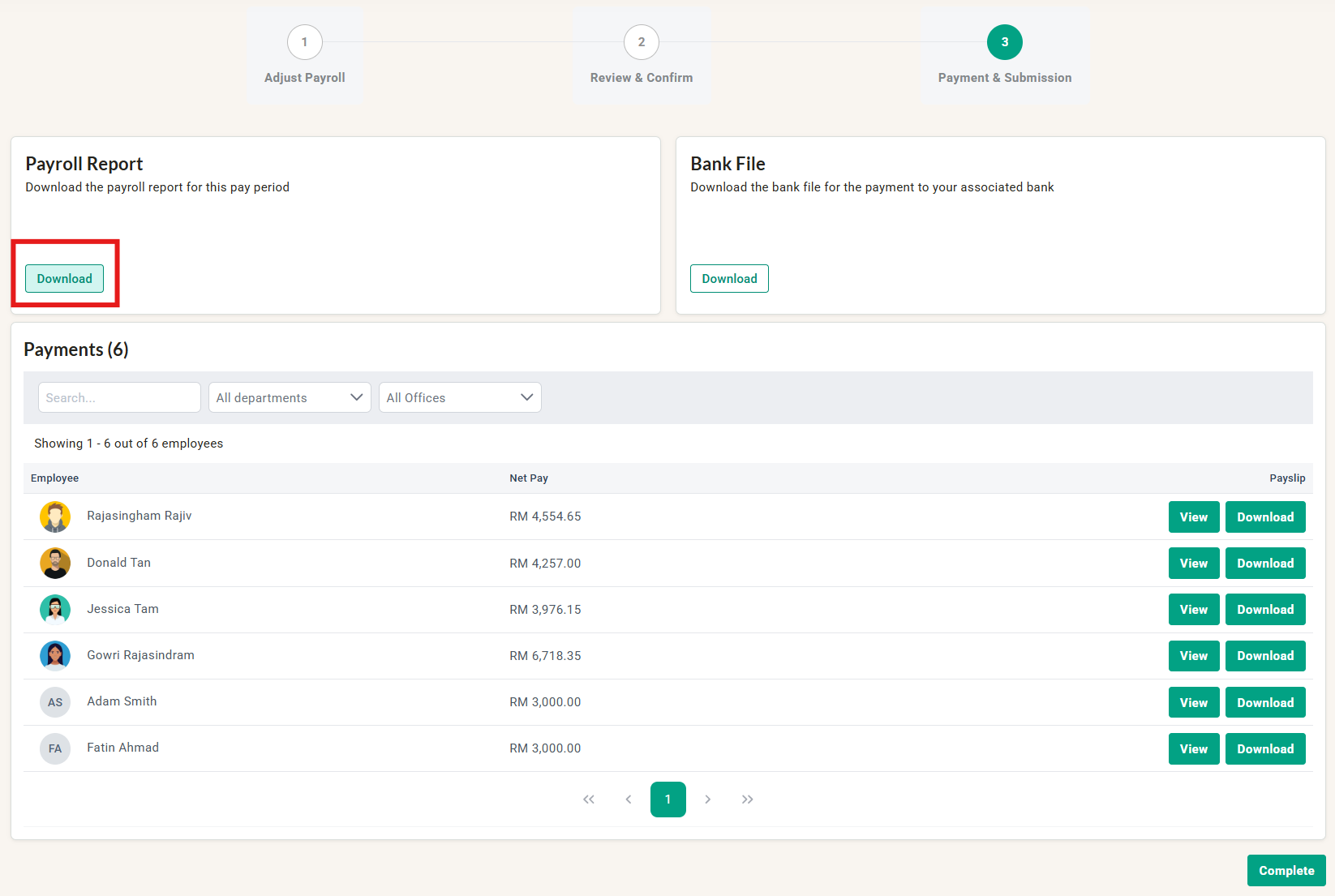The image size is (1335, 896).
Task: View payslip for Fatin Ahmad
Action: tap(1194, 748)
